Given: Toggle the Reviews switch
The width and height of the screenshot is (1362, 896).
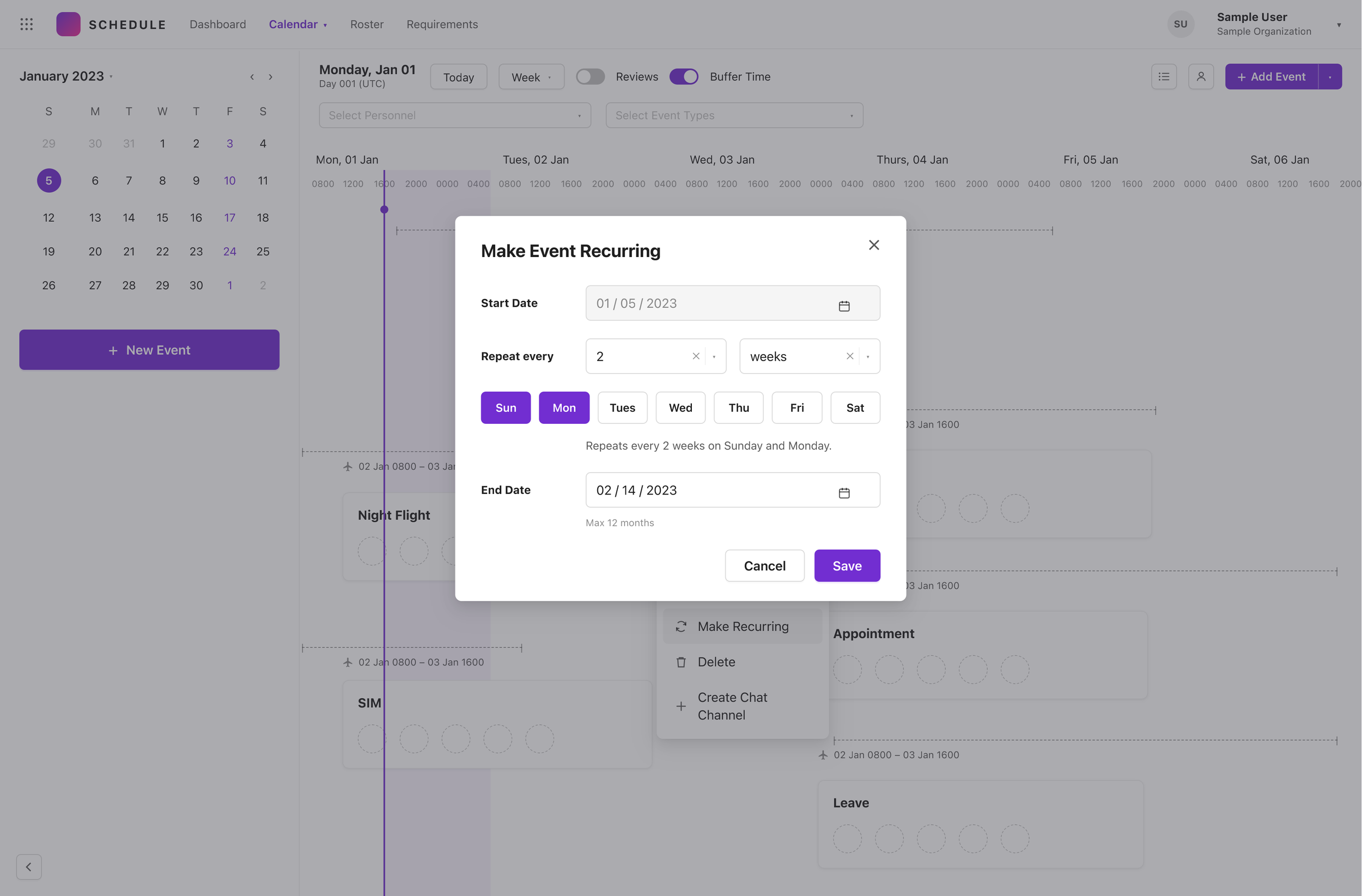Looking at the screenshot, I should pos(590,77).
